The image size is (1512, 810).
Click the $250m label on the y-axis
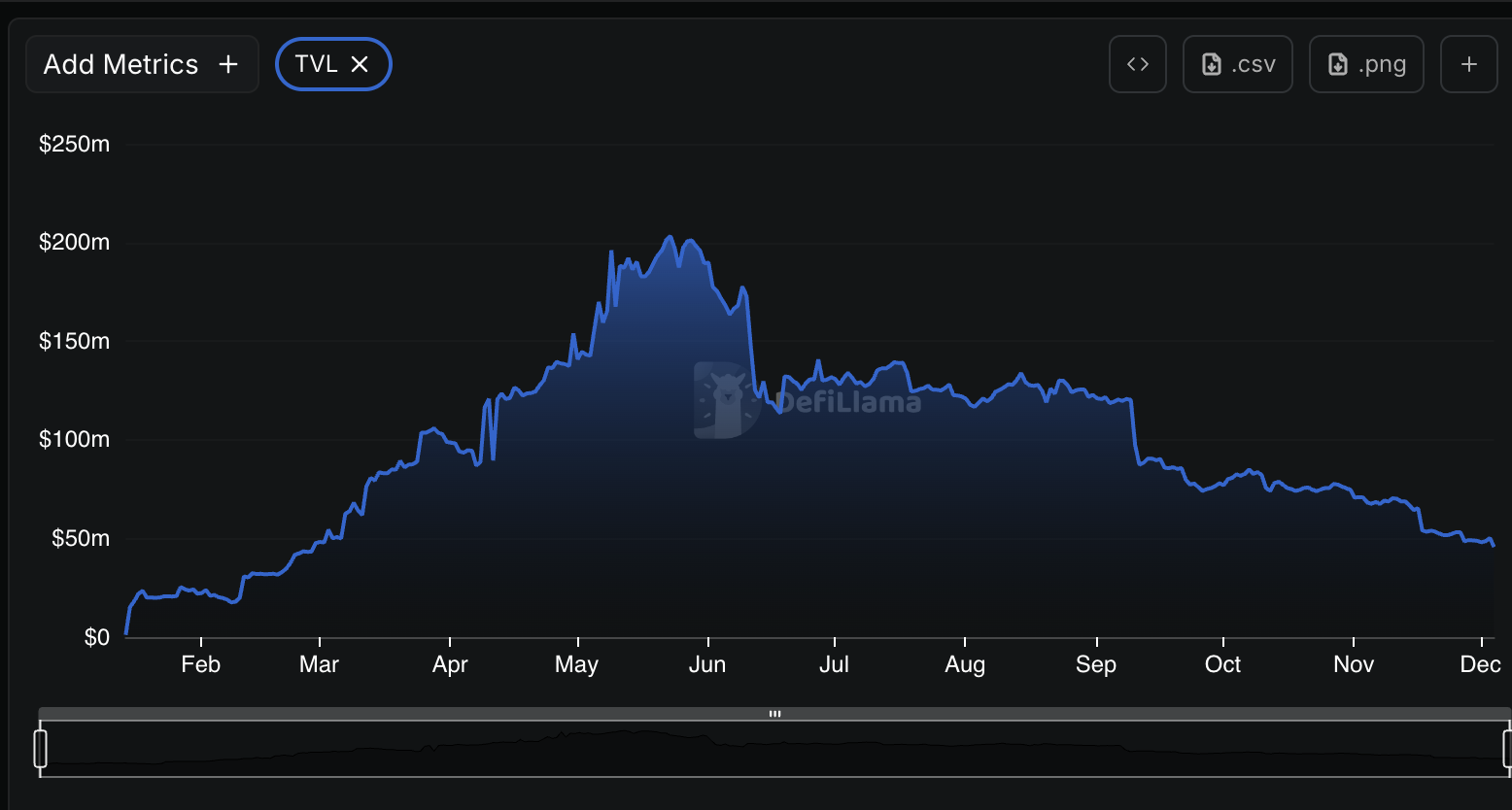(74, 143)
